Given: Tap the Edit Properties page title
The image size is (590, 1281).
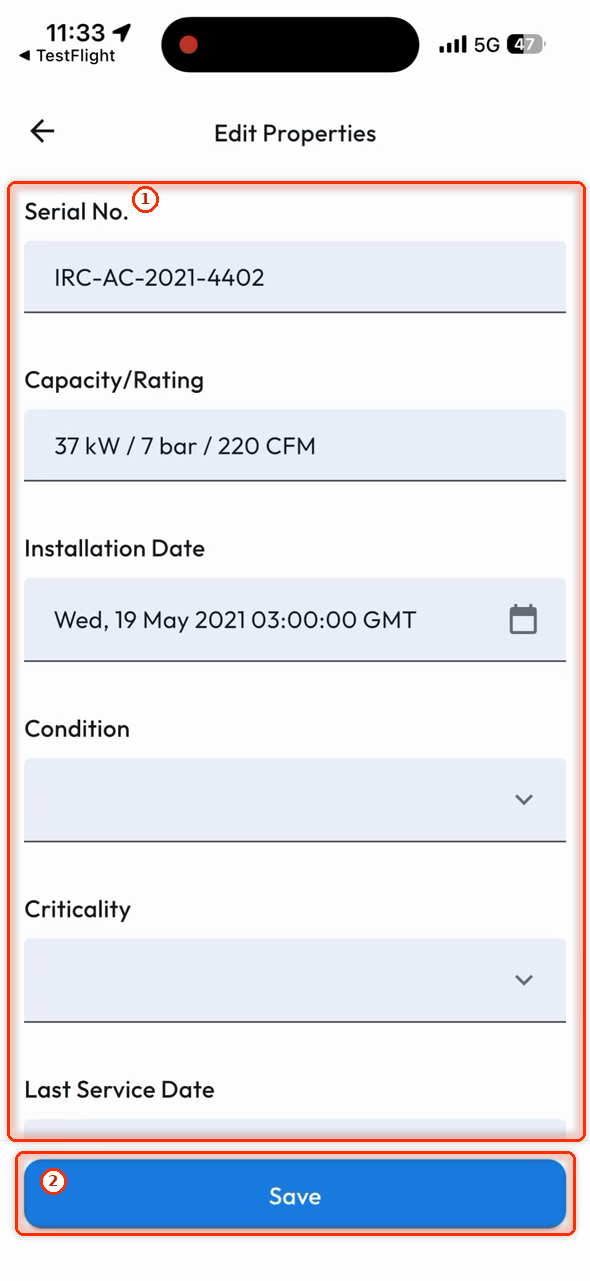Looking at the screenshot, I should click(x=295, y=133).
